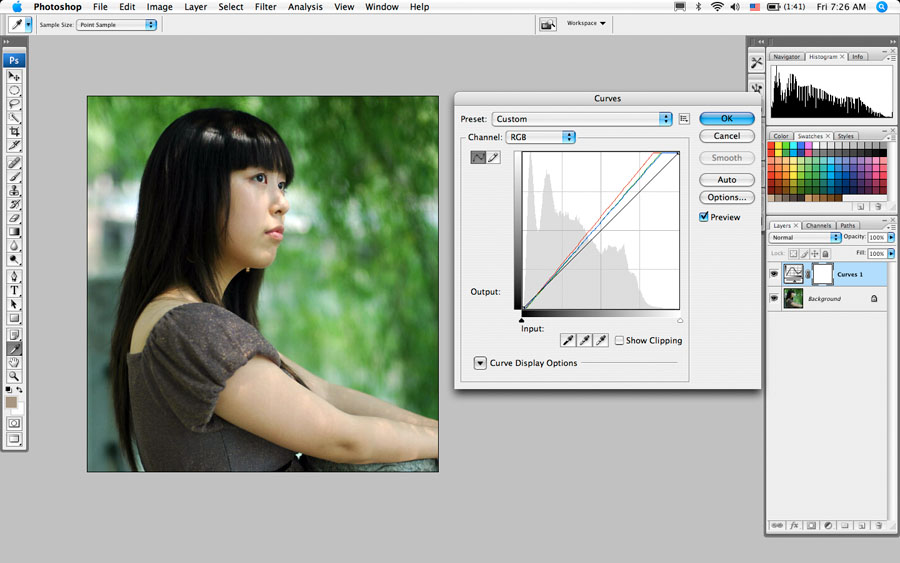This screenshot has width=900, height=563.
Task: Select the Zoom tool in toolbox
Action: tap(15, 376)
